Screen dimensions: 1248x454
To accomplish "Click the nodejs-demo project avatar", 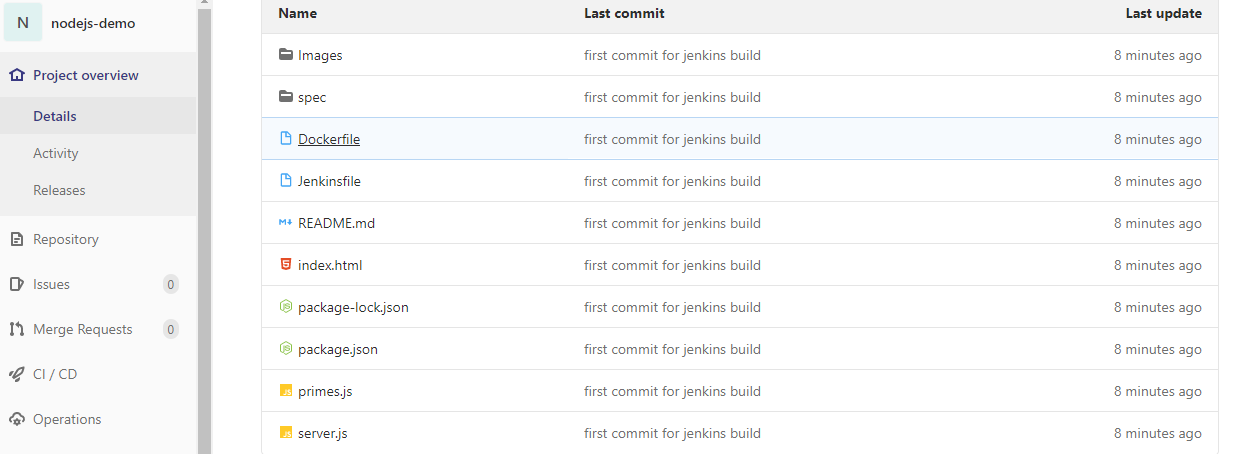I will (x=23, y=22).
